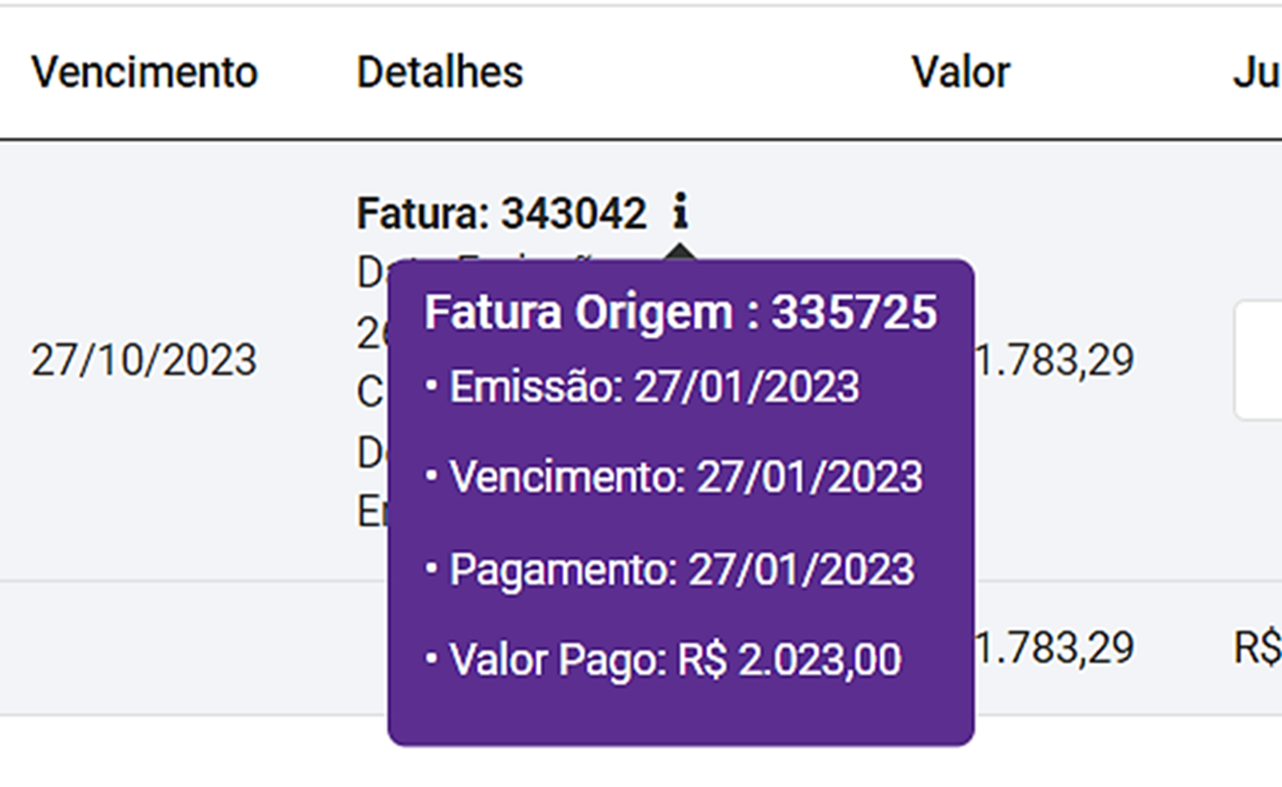Click the tooltip's arrow pointer below the info icon

pos(680,250)
